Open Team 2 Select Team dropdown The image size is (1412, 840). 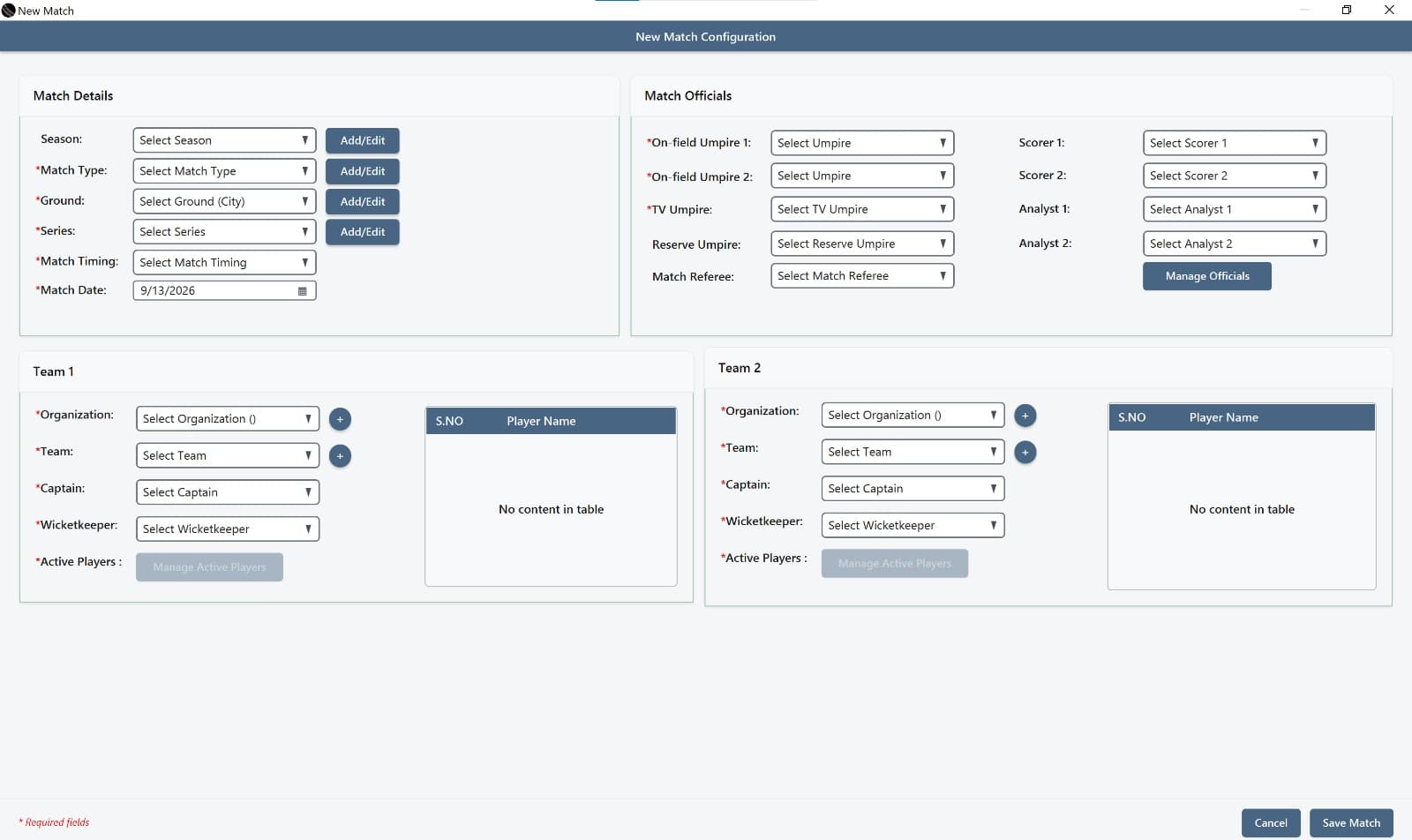pos(913,452)
